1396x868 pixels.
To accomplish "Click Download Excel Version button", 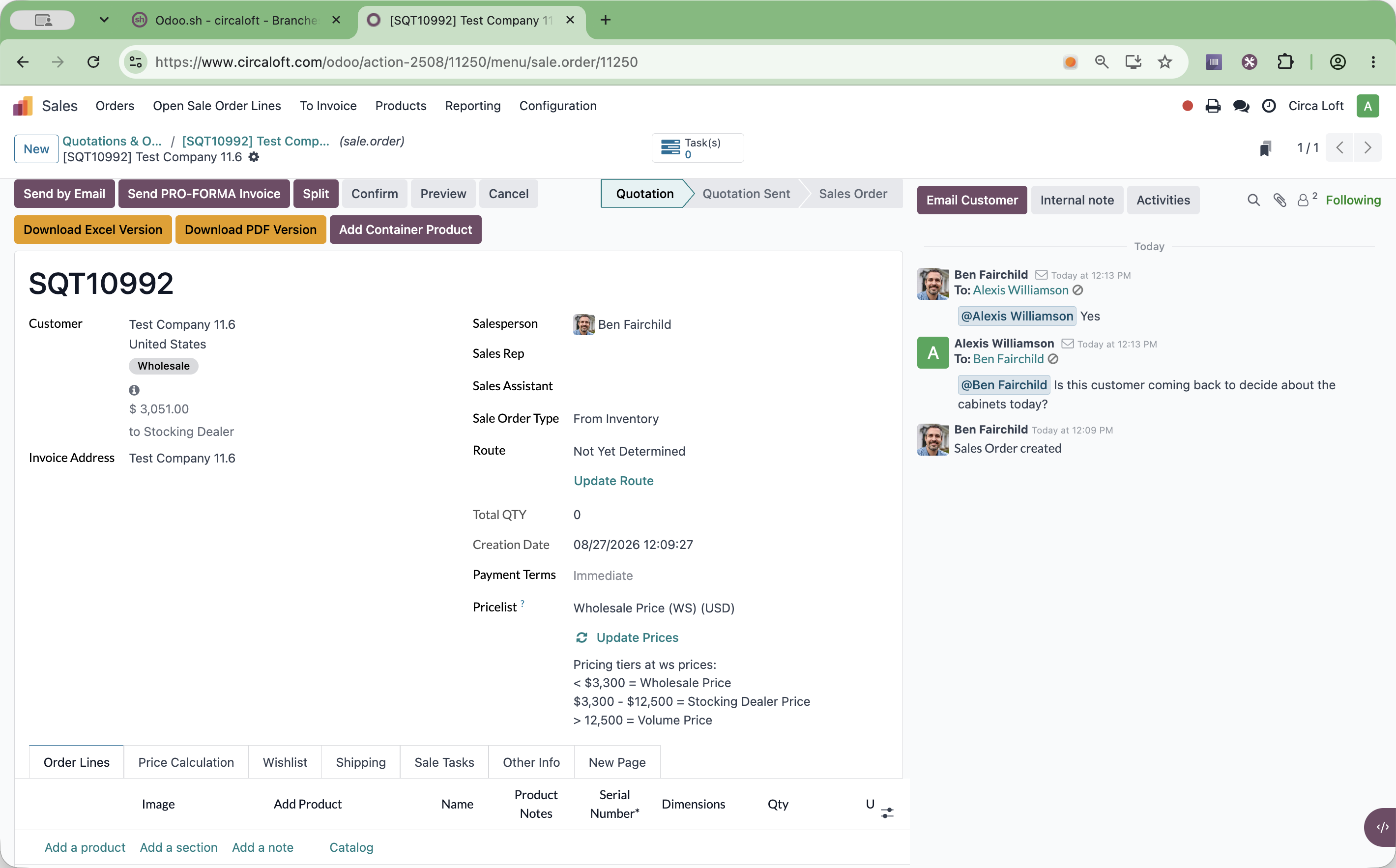I will (93, 230).
